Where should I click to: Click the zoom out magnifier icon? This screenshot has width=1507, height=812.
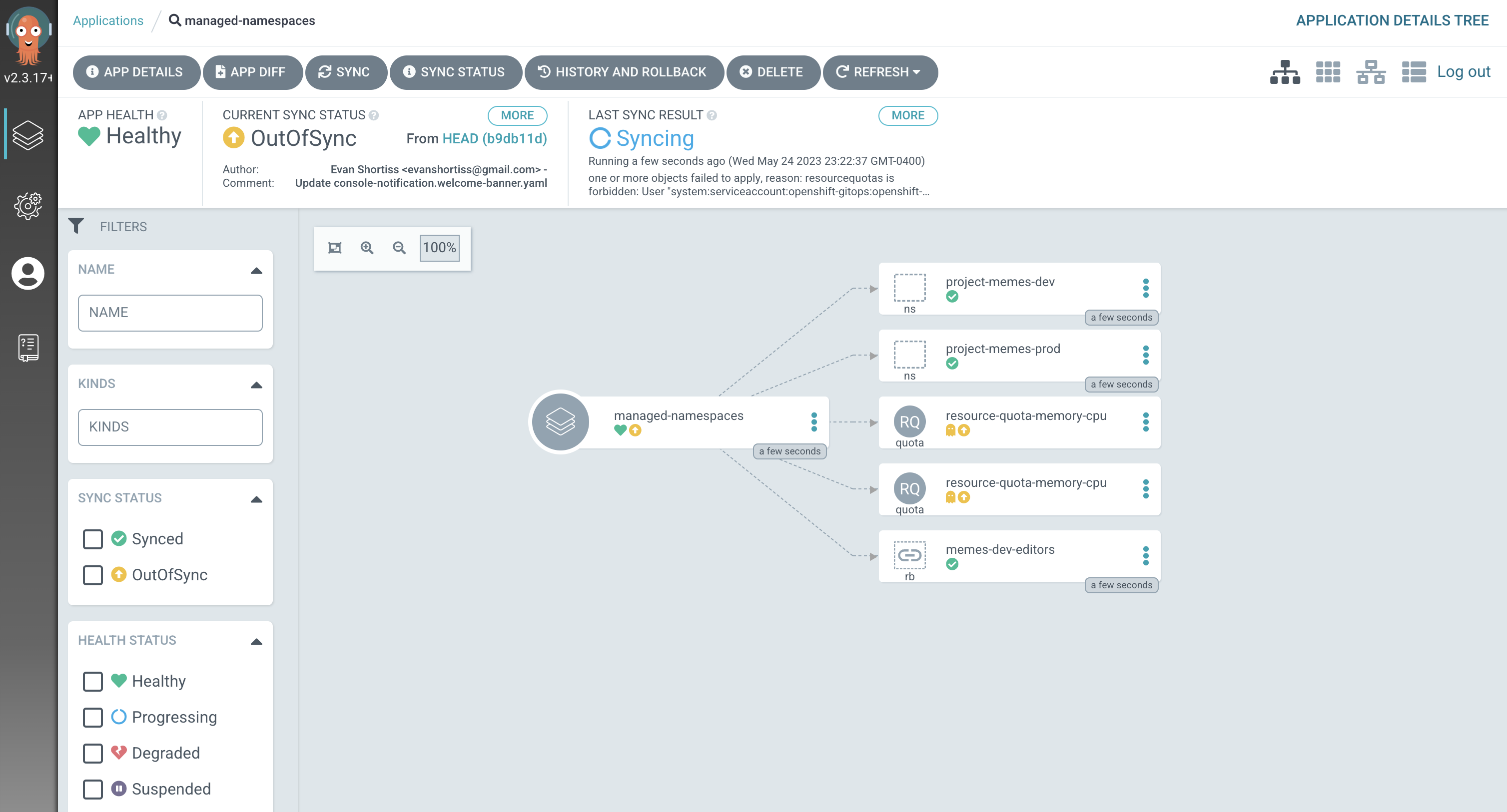pos(399,248)
